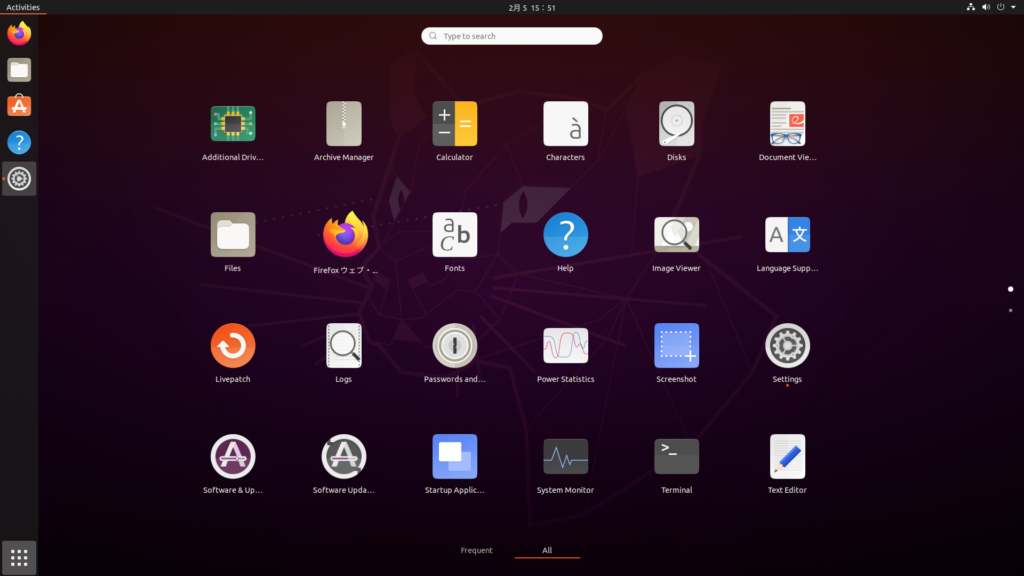Click the power icon in top bar

click(x=1000, y=7)
